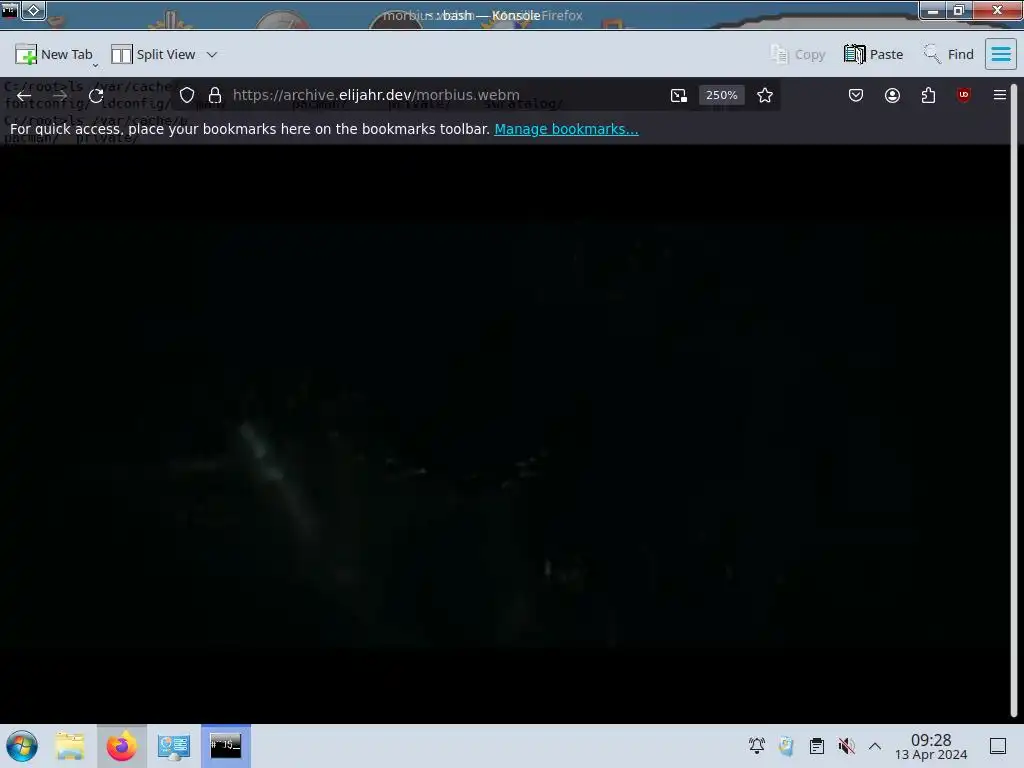Click the Firefox forward arrow
Image resolution: width=1024 pixels, height=768 pixels.
(59, 96)
